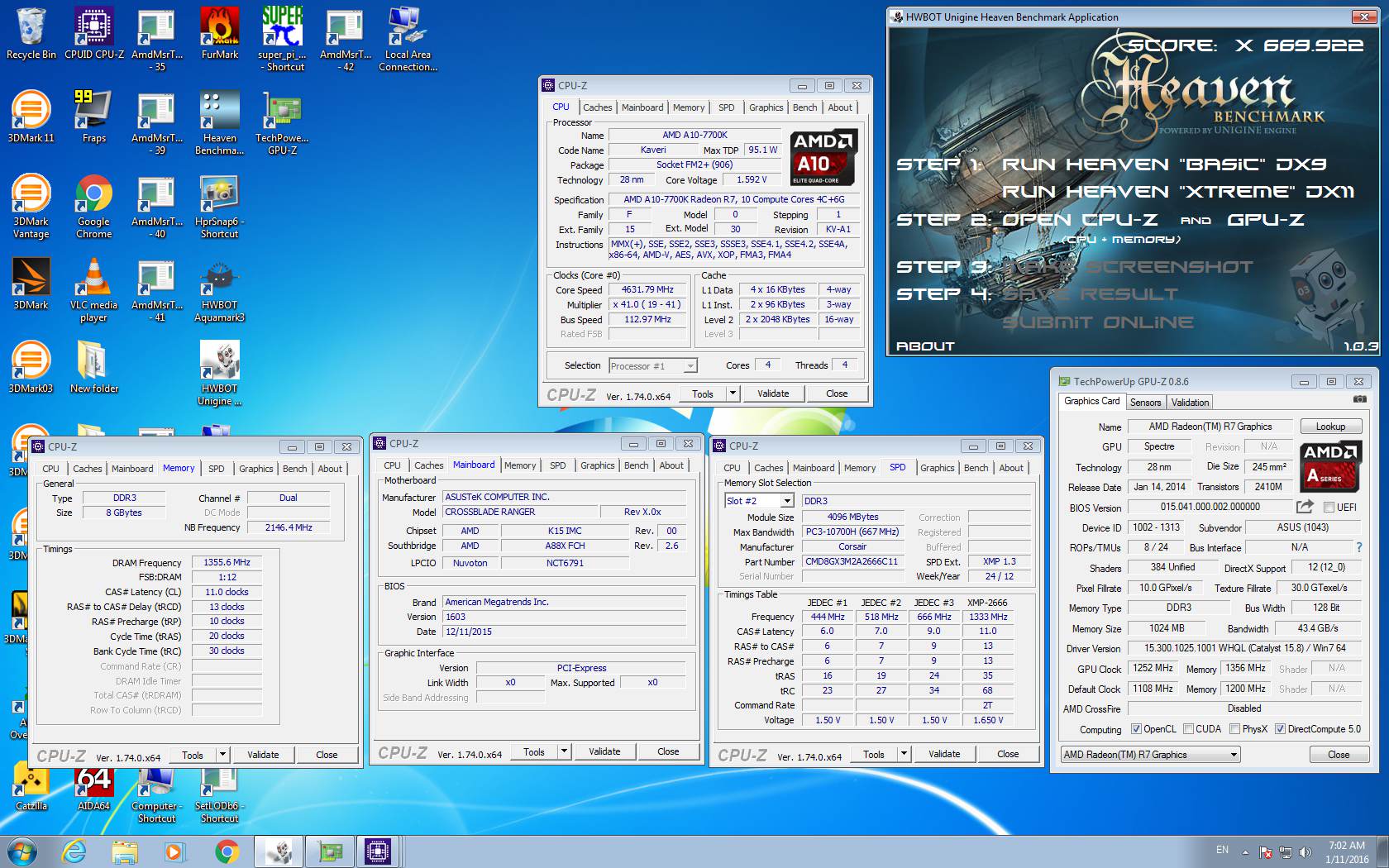Open CPUID CPU-Z desktop shortcut
Screen dimensions: 1389x868
click(94, 34)
